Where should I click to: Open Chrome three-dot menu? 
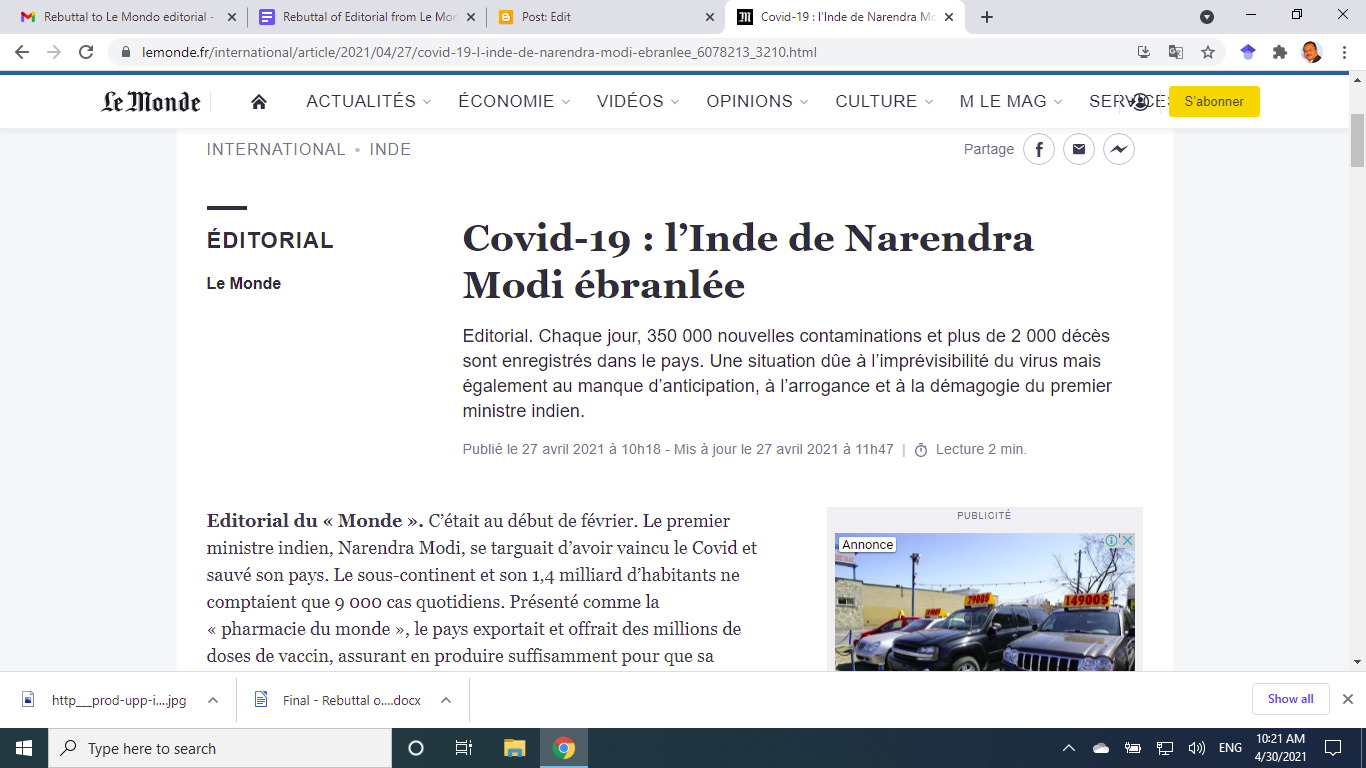point(1343,52)
